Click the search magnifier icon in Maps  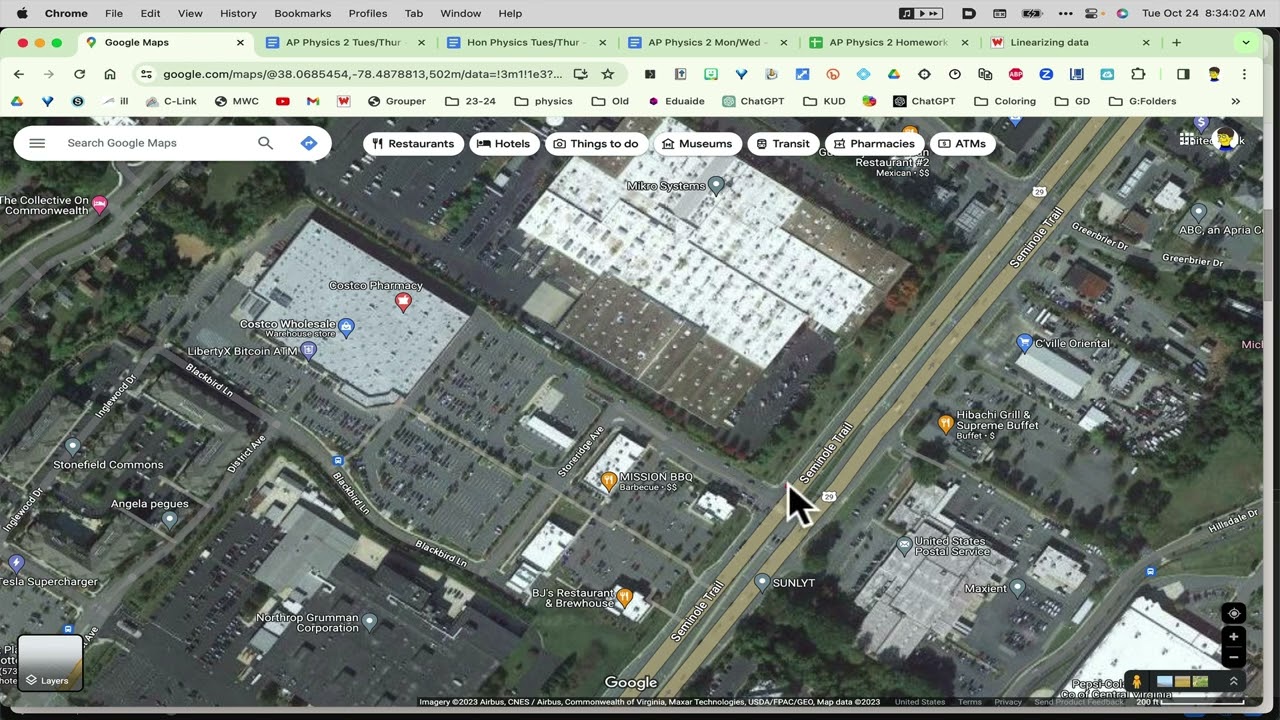coord(265,143)
